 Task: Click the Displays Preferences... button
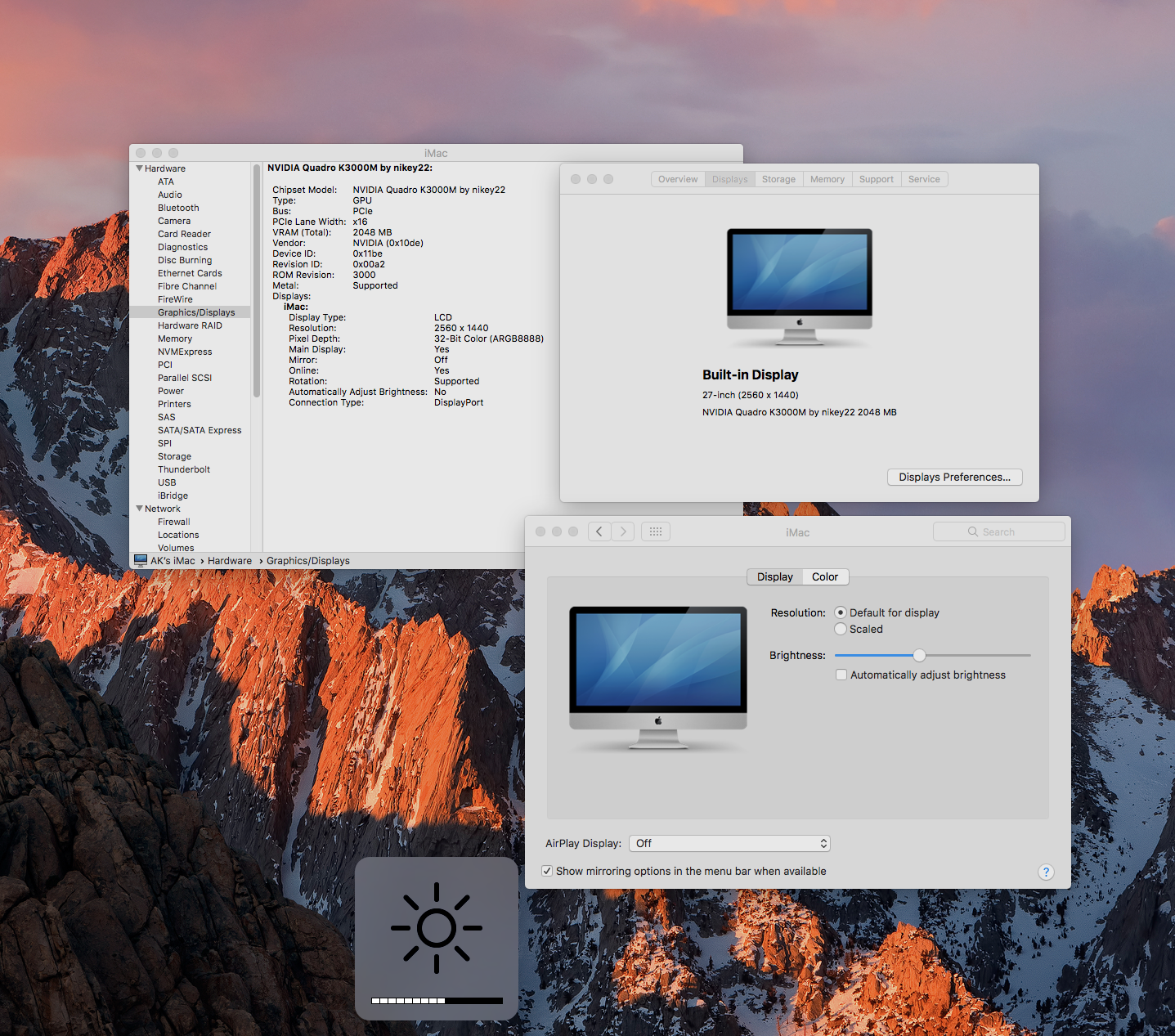coord(955,477)
